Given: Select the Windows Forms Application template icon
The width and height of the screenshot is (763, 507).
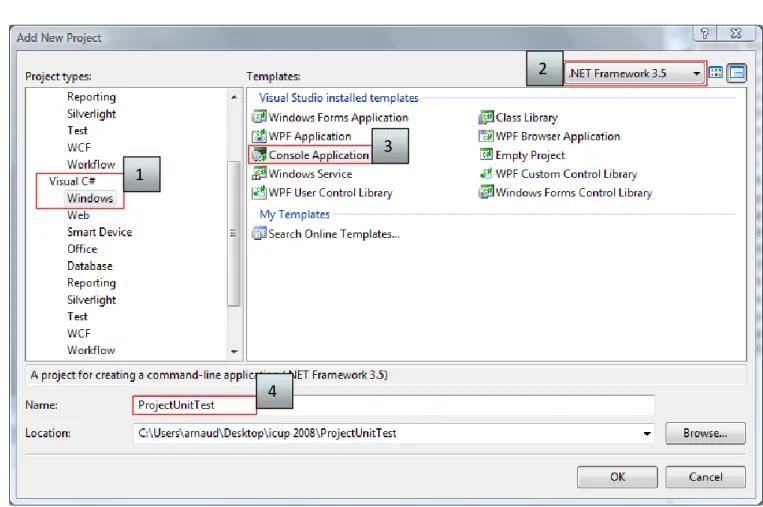Looking at the screenshot, I should click(259, 117).
